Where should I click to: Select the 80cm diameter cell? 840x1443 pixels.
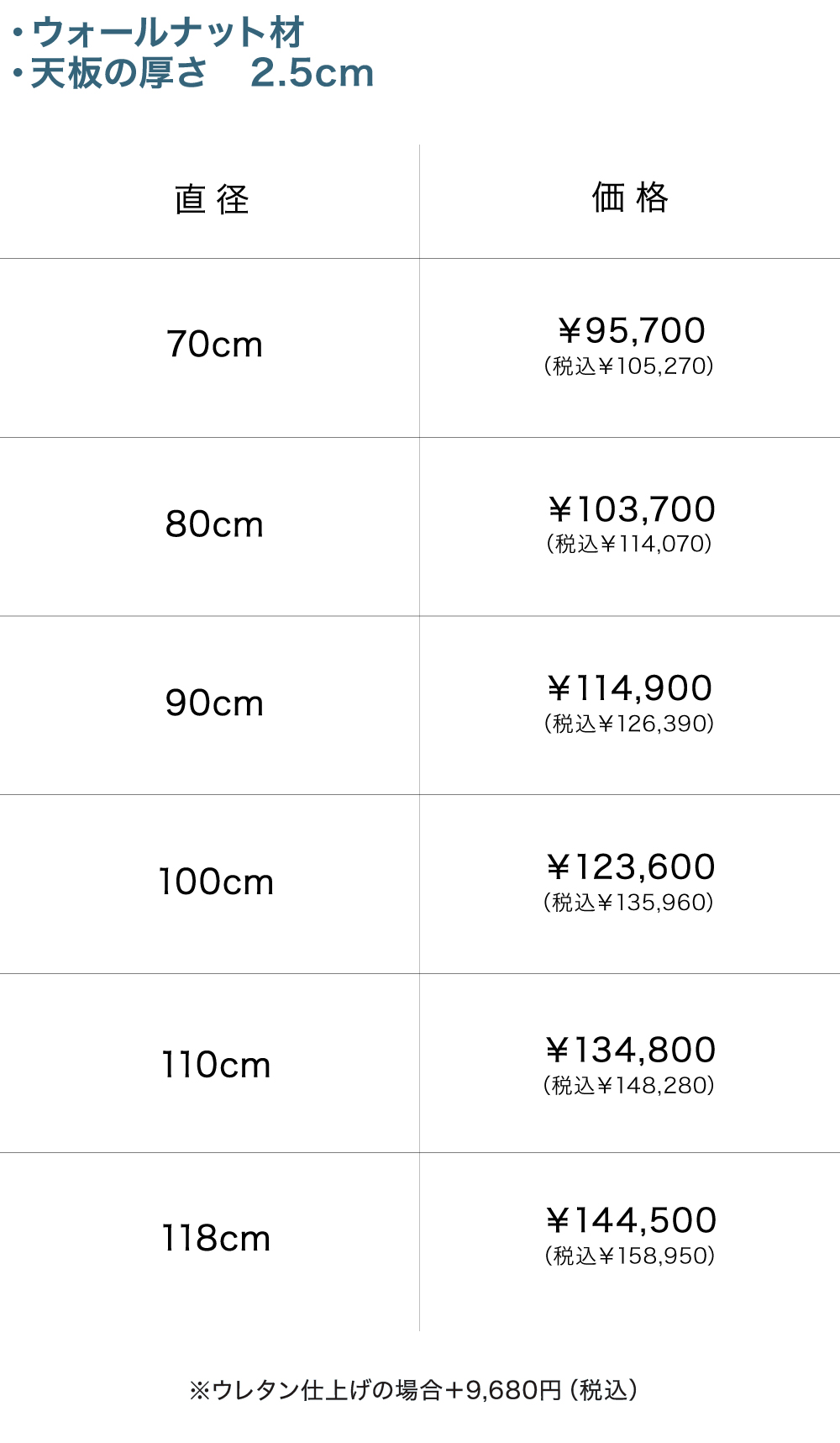pos(215,524)
